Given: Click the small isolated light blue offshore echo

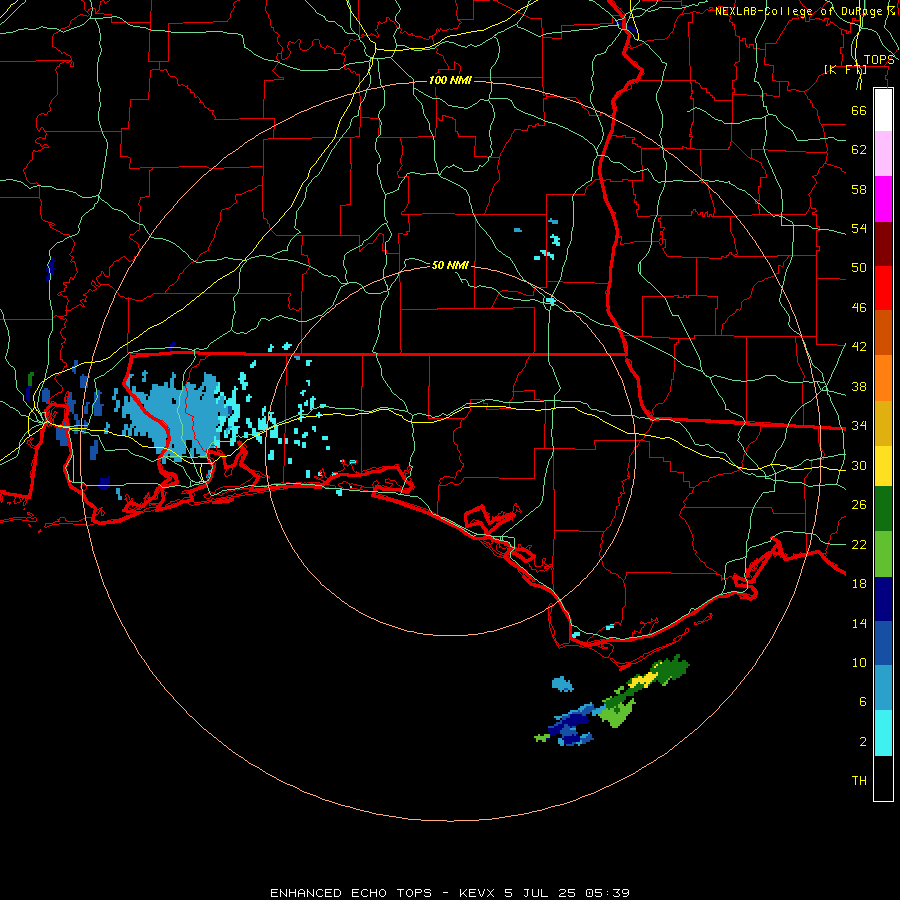Looking at the screenshot, I should pos(562,684).
